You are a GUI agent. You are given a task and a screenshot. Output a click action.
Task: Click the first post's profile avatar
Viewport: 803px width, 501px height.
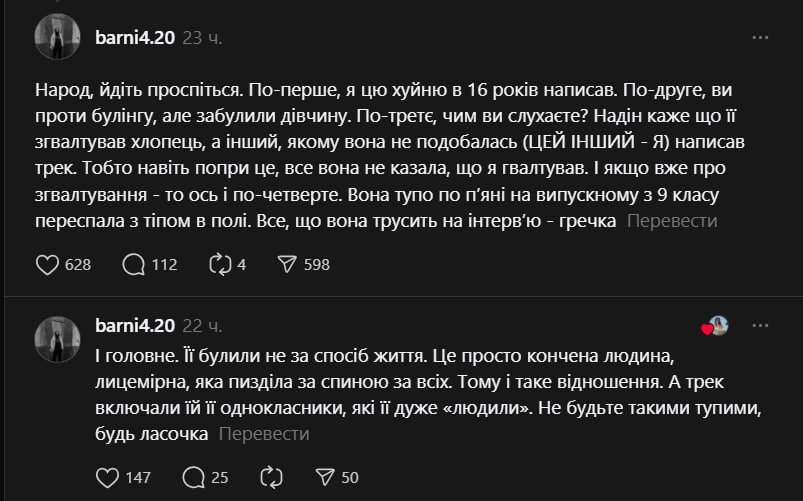57,39
